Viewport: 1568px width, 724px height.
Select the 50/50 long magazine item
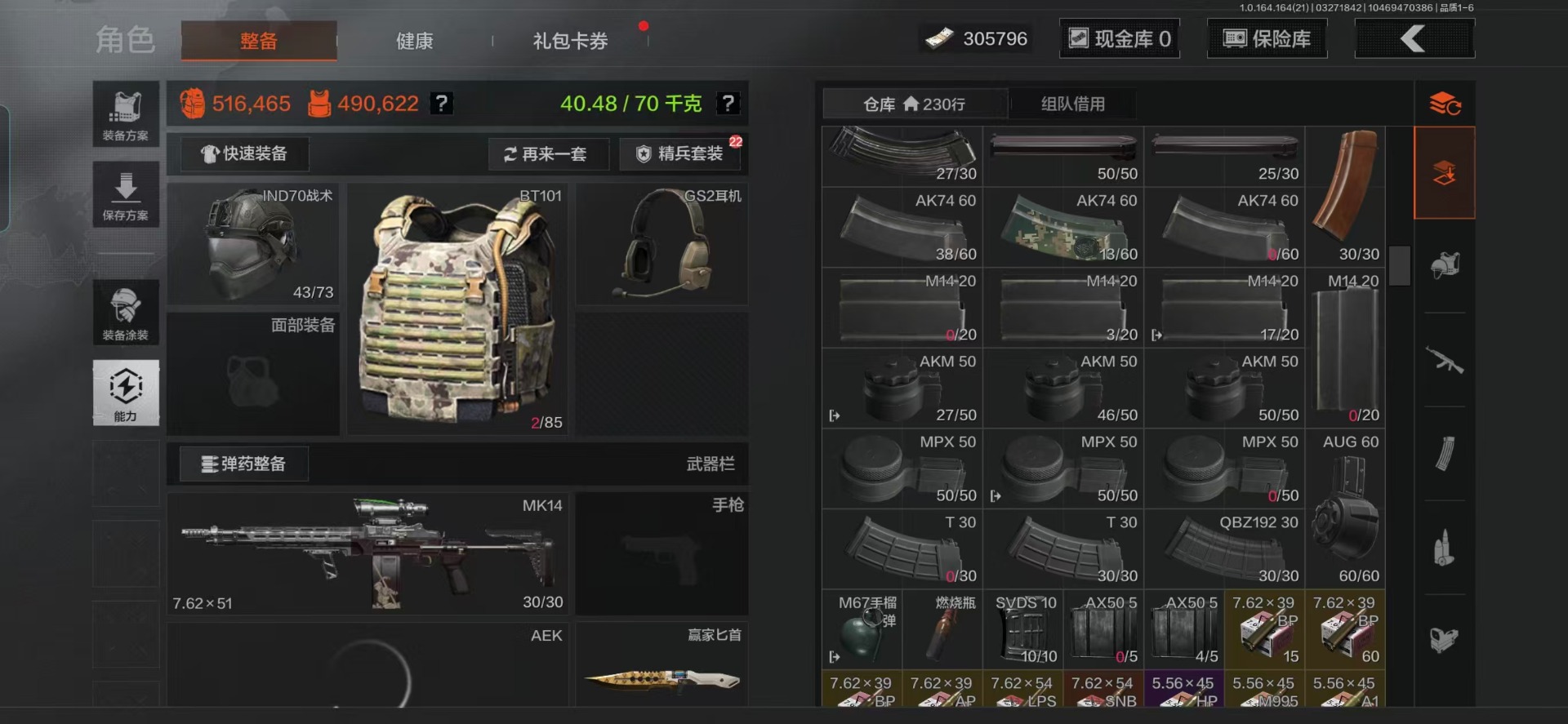[x=1063, y=156]
